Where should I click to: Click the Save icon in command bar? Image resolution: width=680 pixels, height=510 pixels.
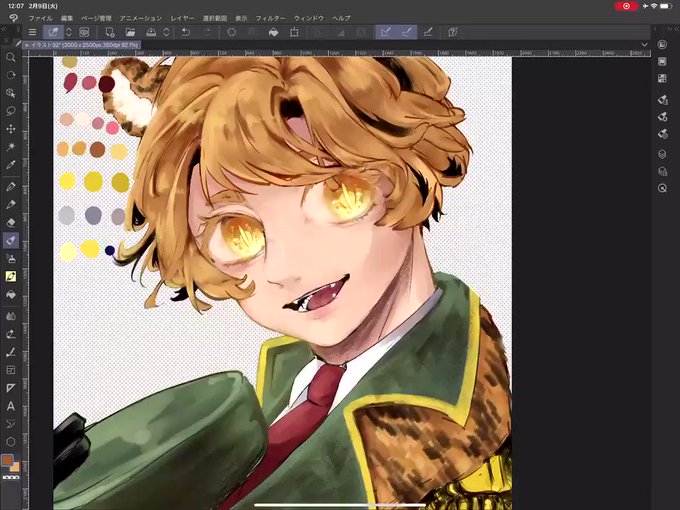click(x=151, y=32)
